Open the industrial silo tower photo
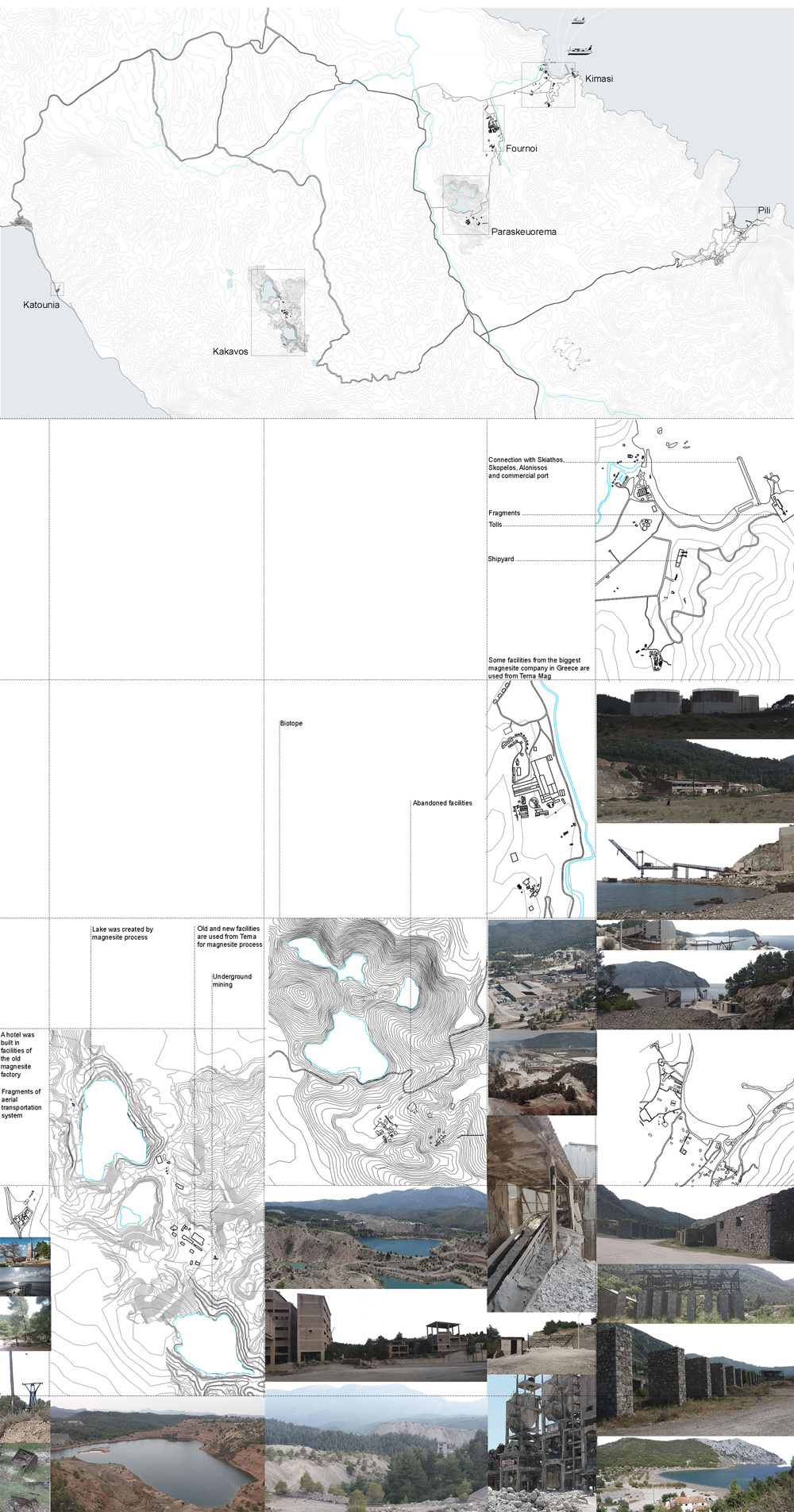 pos(542,1442)
